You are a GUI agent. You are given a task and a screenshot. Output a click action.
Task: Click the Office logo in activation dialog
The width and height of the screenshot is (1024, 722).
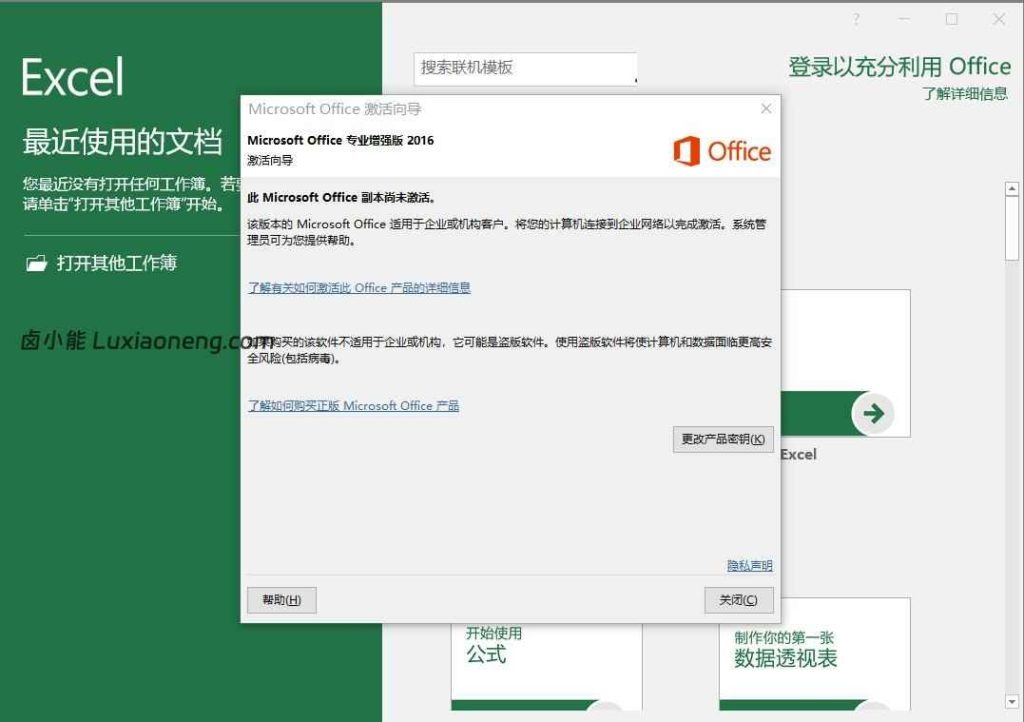point(722,151)
